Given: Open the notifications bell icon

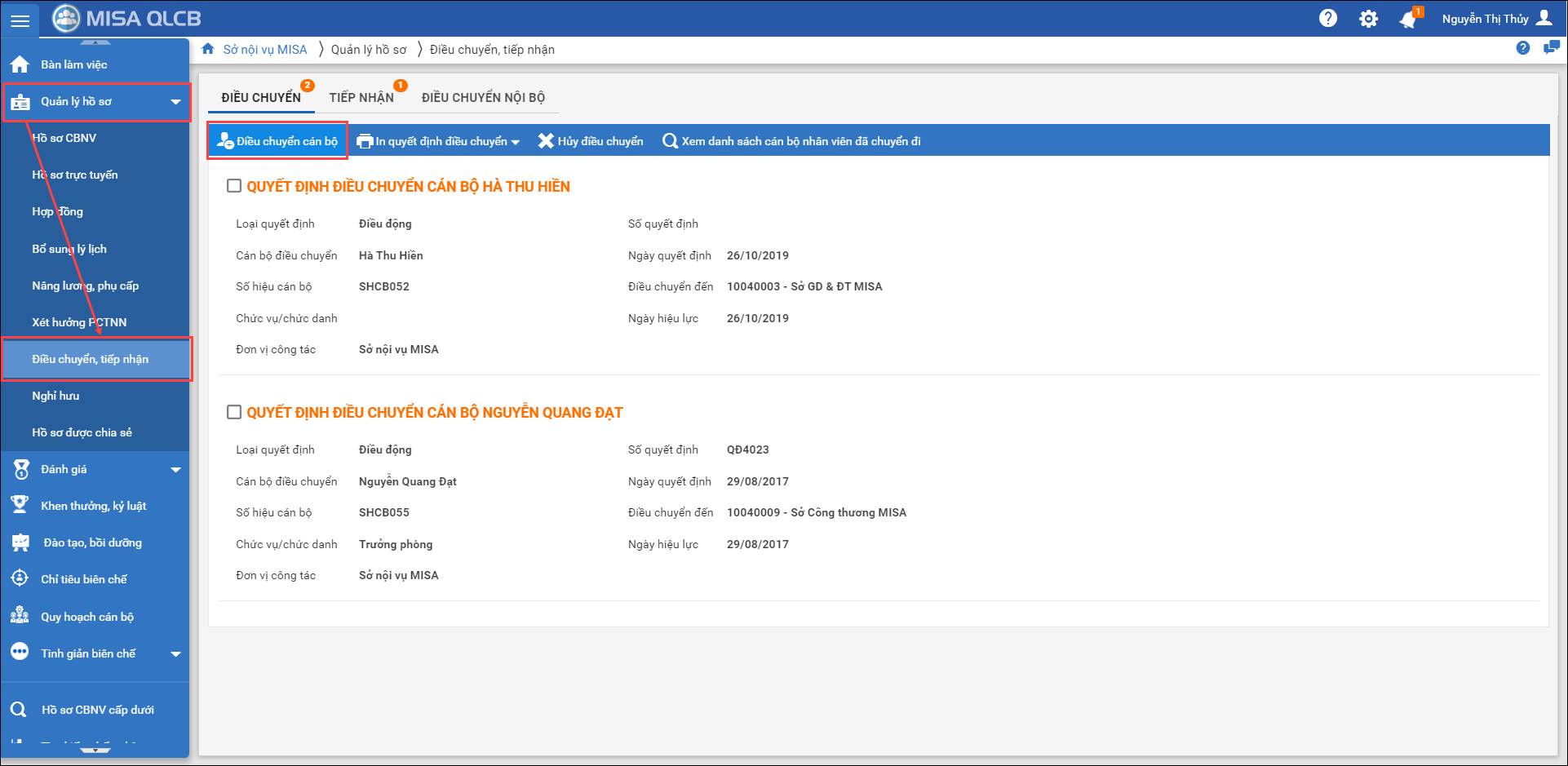Looking at the screenshot, I should 1408,20.
